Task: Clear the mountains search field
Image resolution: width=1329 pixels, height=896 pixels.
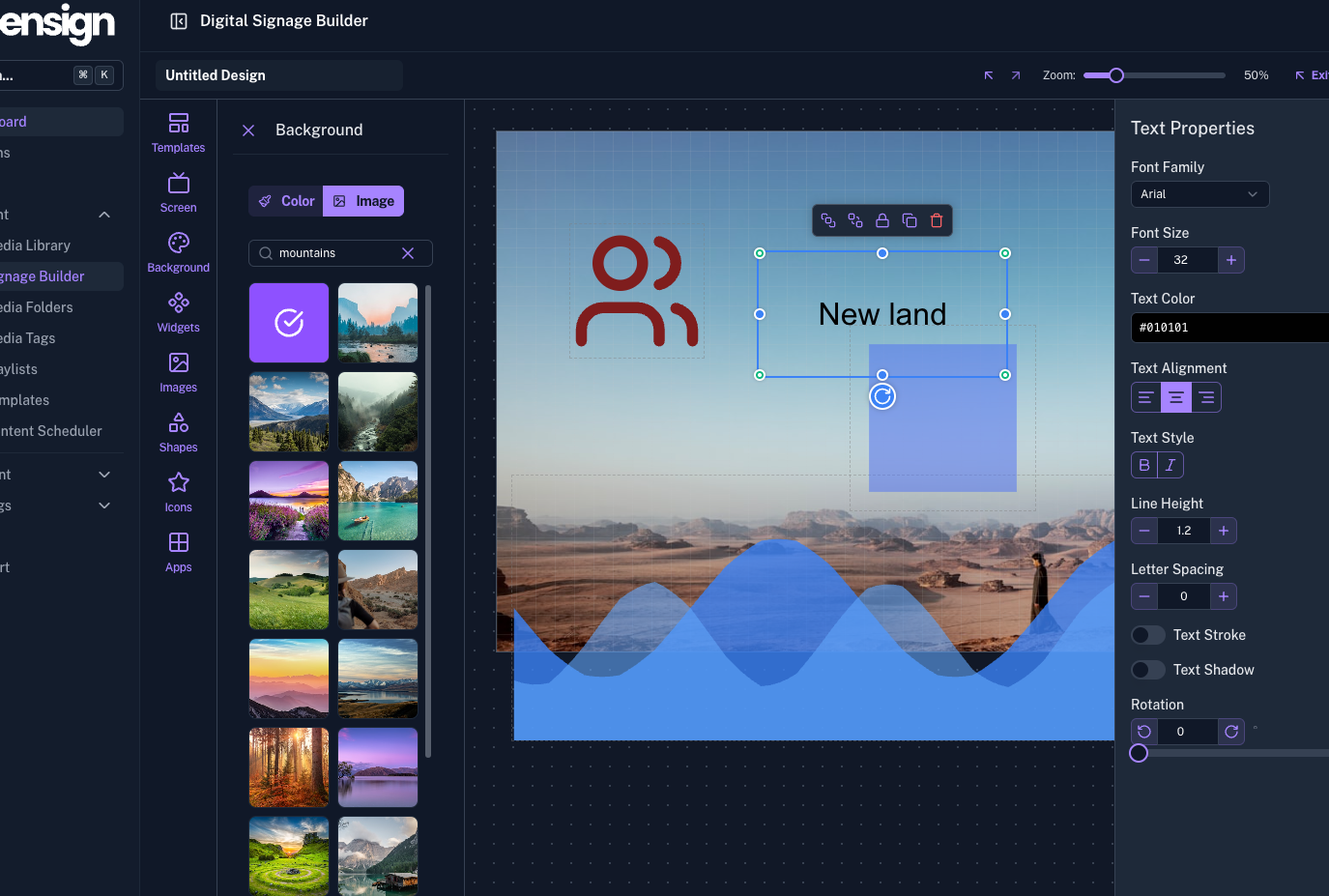Action: [407, 253]
